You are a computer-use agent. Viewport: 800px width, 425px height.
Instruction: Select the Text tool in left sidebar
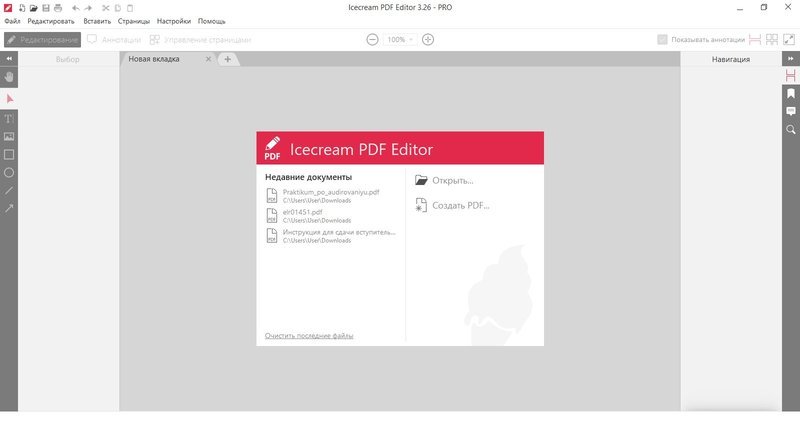(x=9, y=119)
